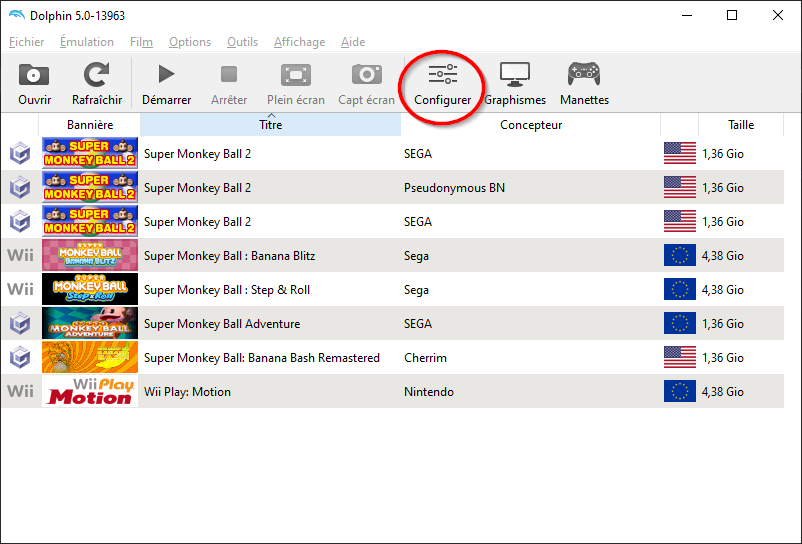
Task: Open the Outils menu
Action: point(242,42)
